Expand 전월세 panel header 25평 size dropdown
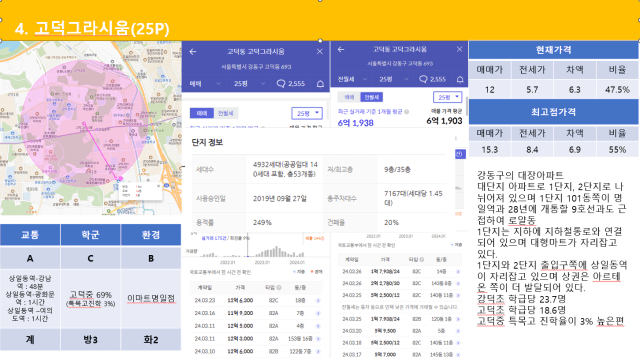Screen dimensions: 640x360 point(393,79)
